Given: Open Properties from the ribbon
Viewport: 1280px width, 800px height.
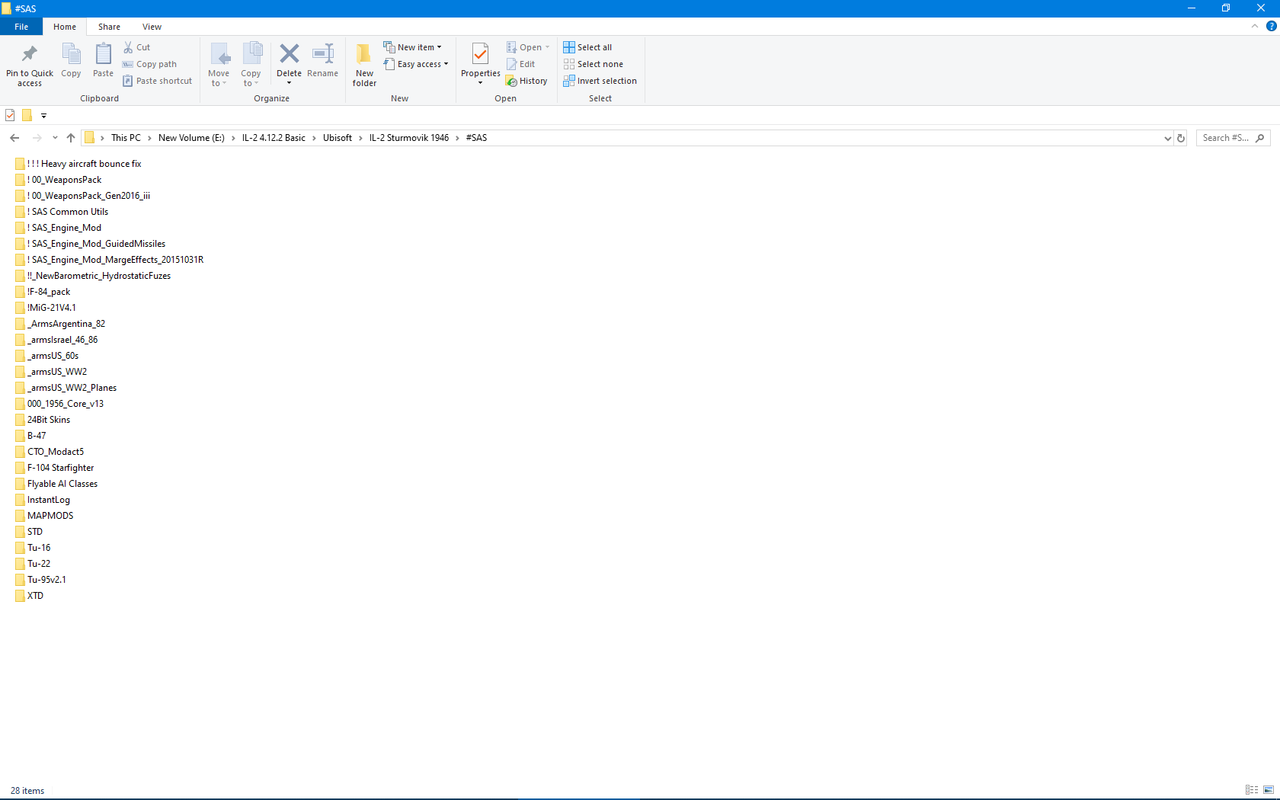Looking at the screenshot, I should click(480, 62).
